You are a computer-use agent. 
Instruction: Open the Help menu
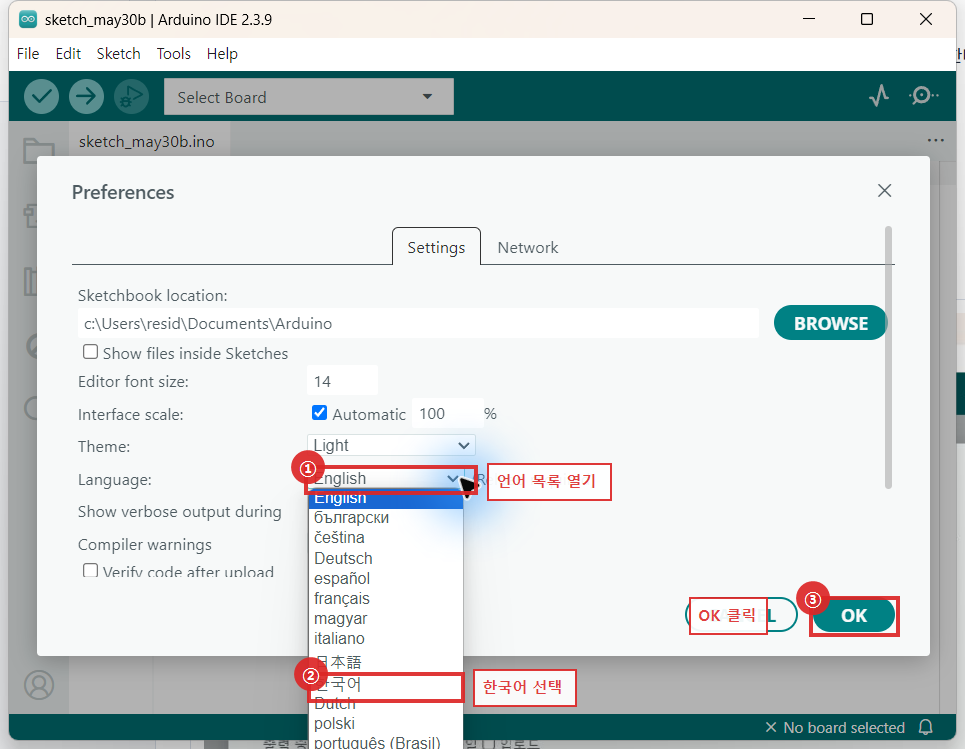coord(222,54)
